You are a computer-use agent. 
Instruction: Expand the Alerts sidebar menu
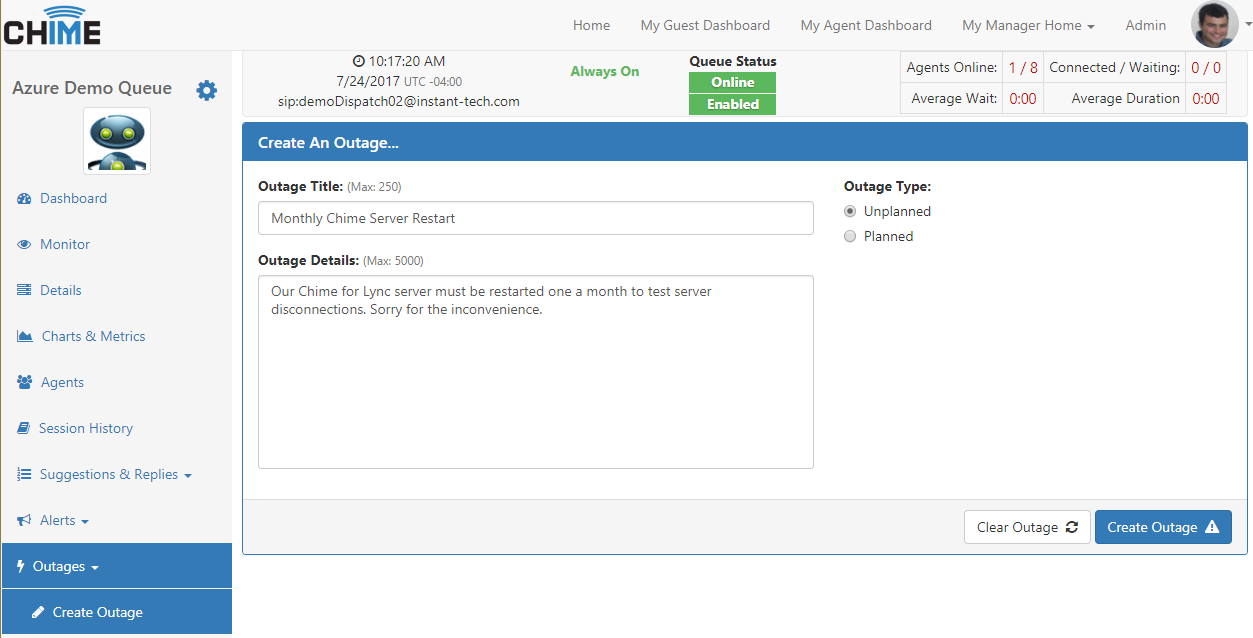pos(64,520)
